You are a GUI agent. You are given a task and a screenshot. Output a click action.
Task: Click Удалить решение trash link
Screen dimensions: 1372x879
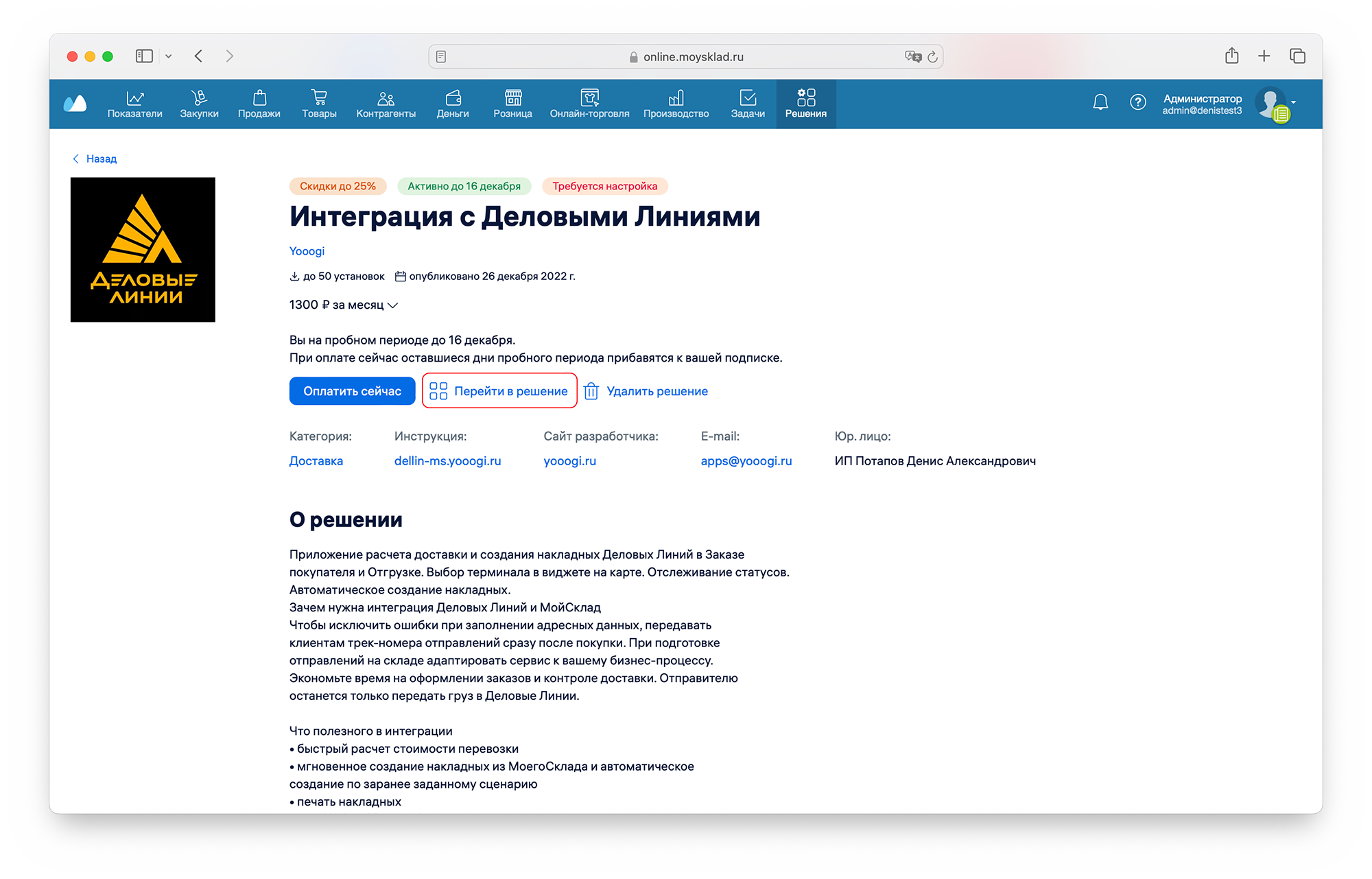pos(646,391)
